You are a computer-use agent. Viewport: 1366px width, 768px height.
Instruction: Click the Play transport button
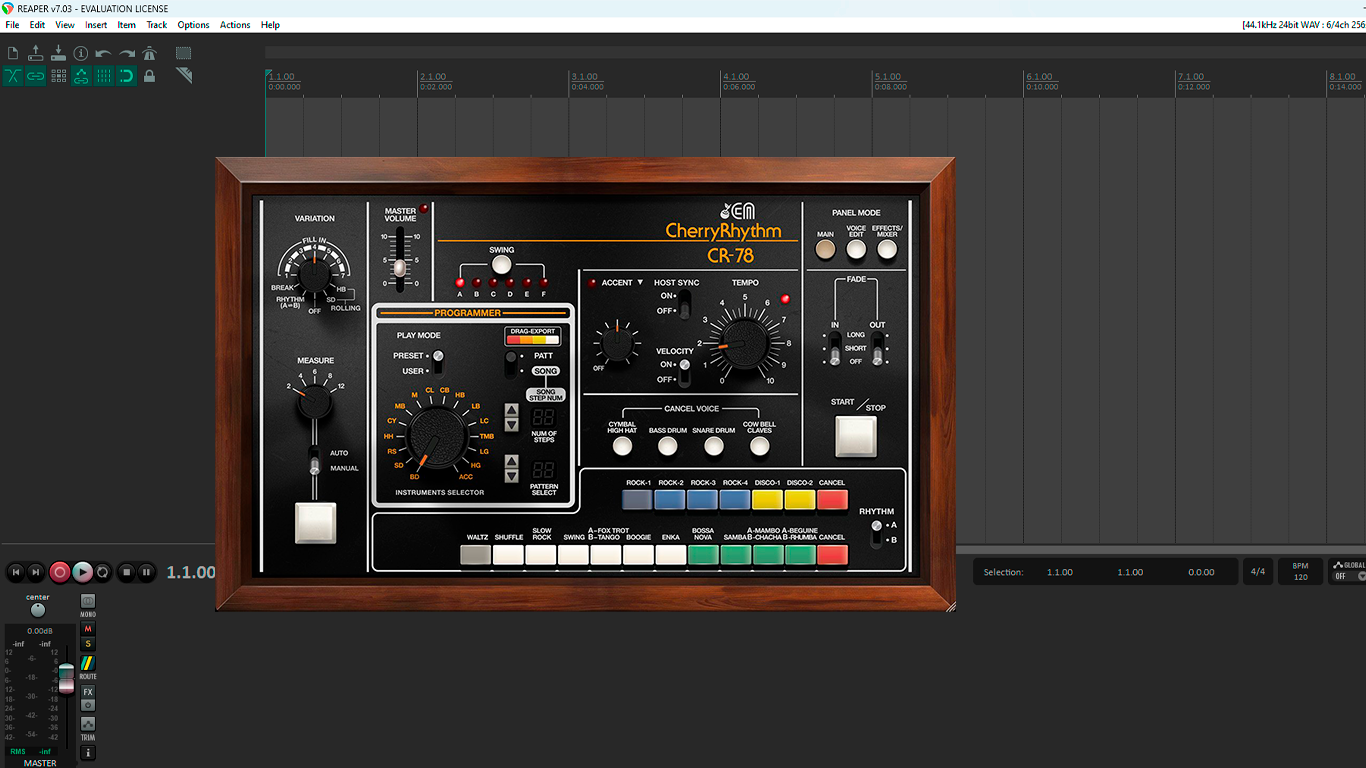[82, 572]
